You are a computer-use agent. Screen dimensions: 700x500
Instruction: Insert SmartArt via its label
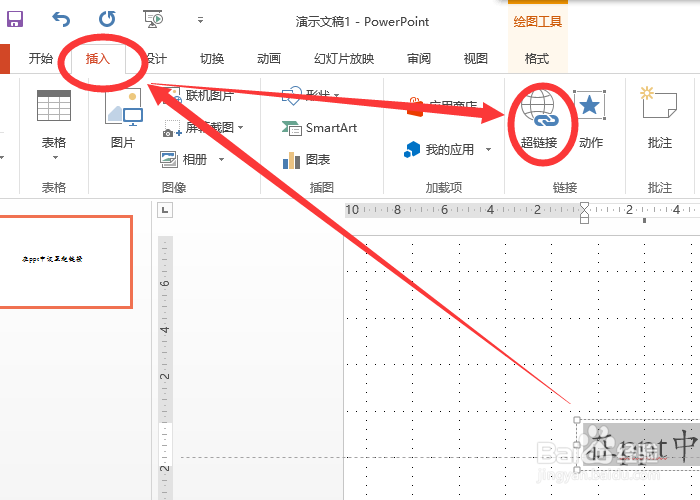coord(331,128)
